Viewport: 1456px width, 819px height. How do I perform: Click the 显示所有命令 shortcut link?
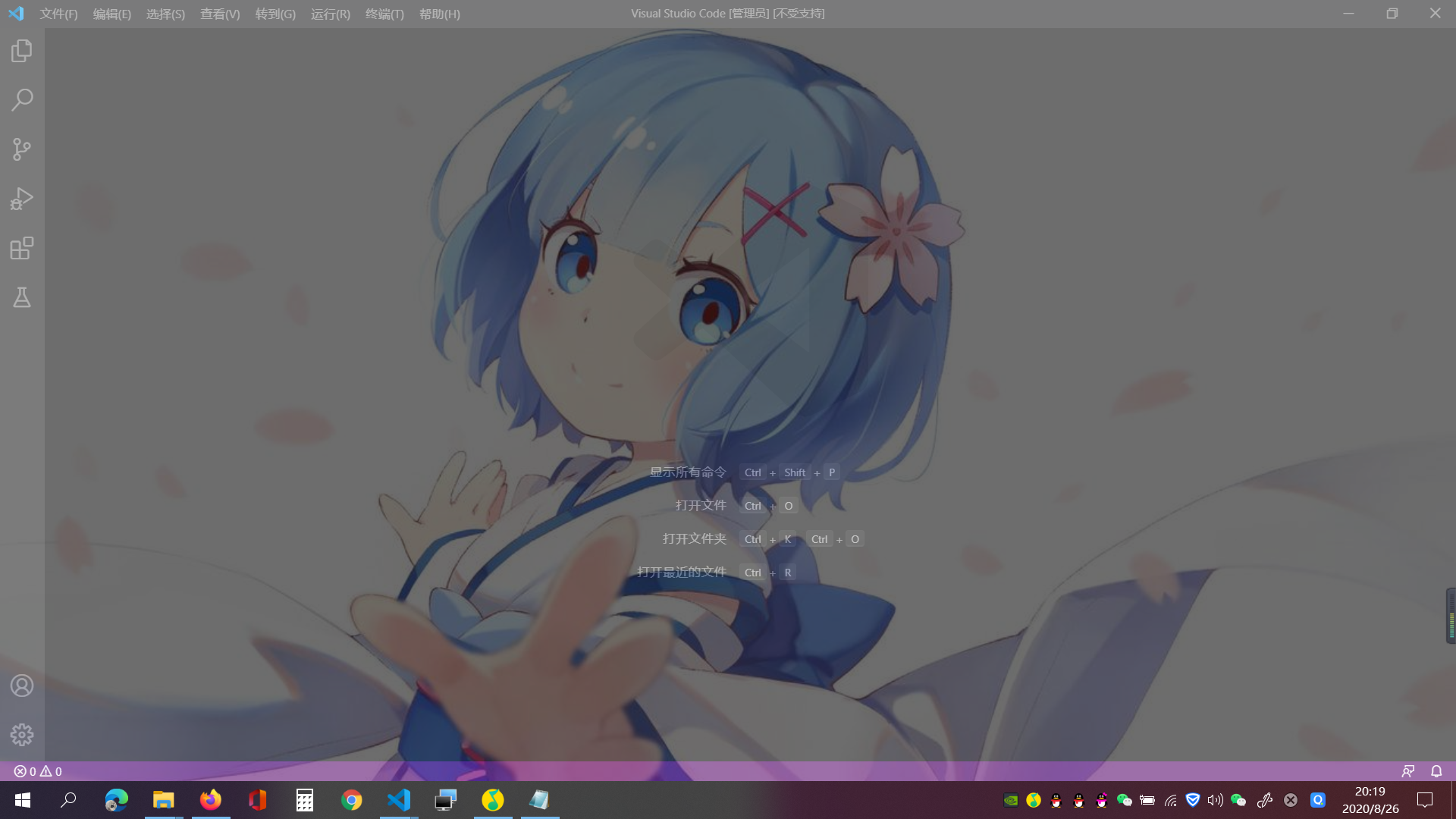click(687, 472)
